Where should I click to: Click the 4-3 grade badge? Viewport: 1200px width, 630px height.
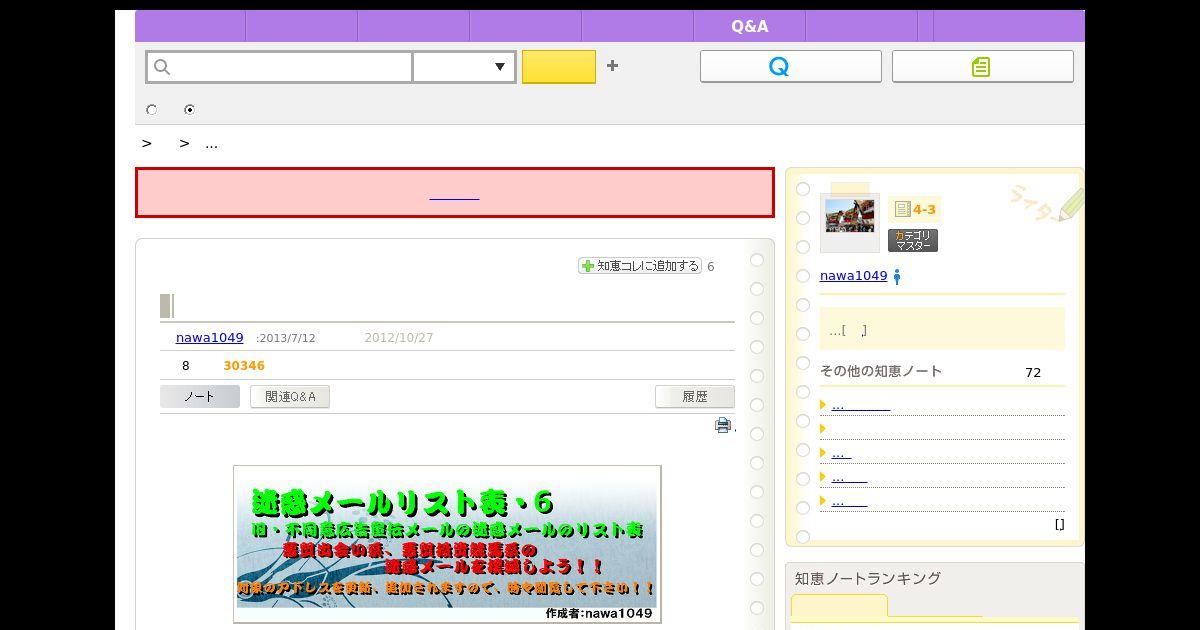915,209
